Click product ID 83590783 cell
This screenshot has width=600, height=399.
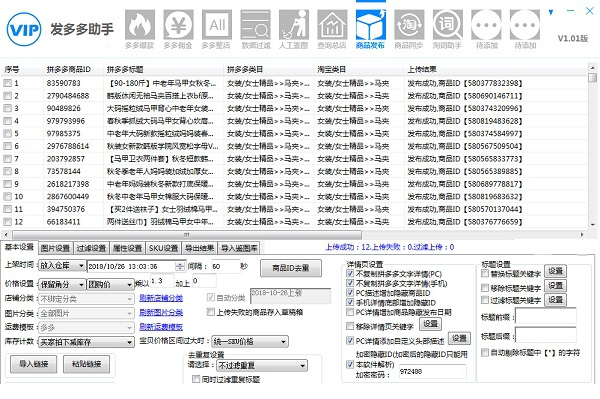tap(64, 83)
